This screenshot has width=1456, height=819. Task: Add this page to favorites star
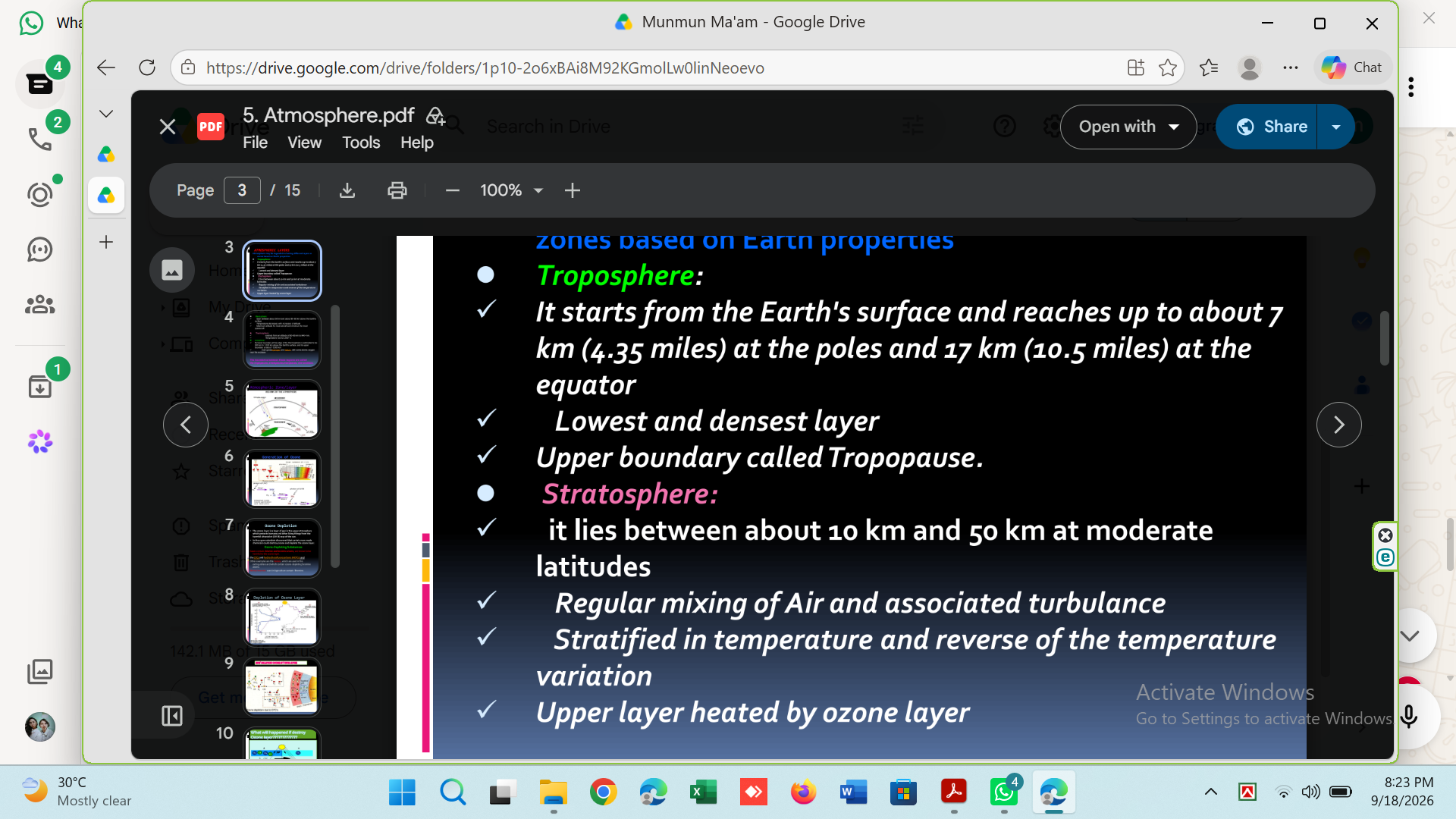pyautogui.click(x=1168, y=67)
